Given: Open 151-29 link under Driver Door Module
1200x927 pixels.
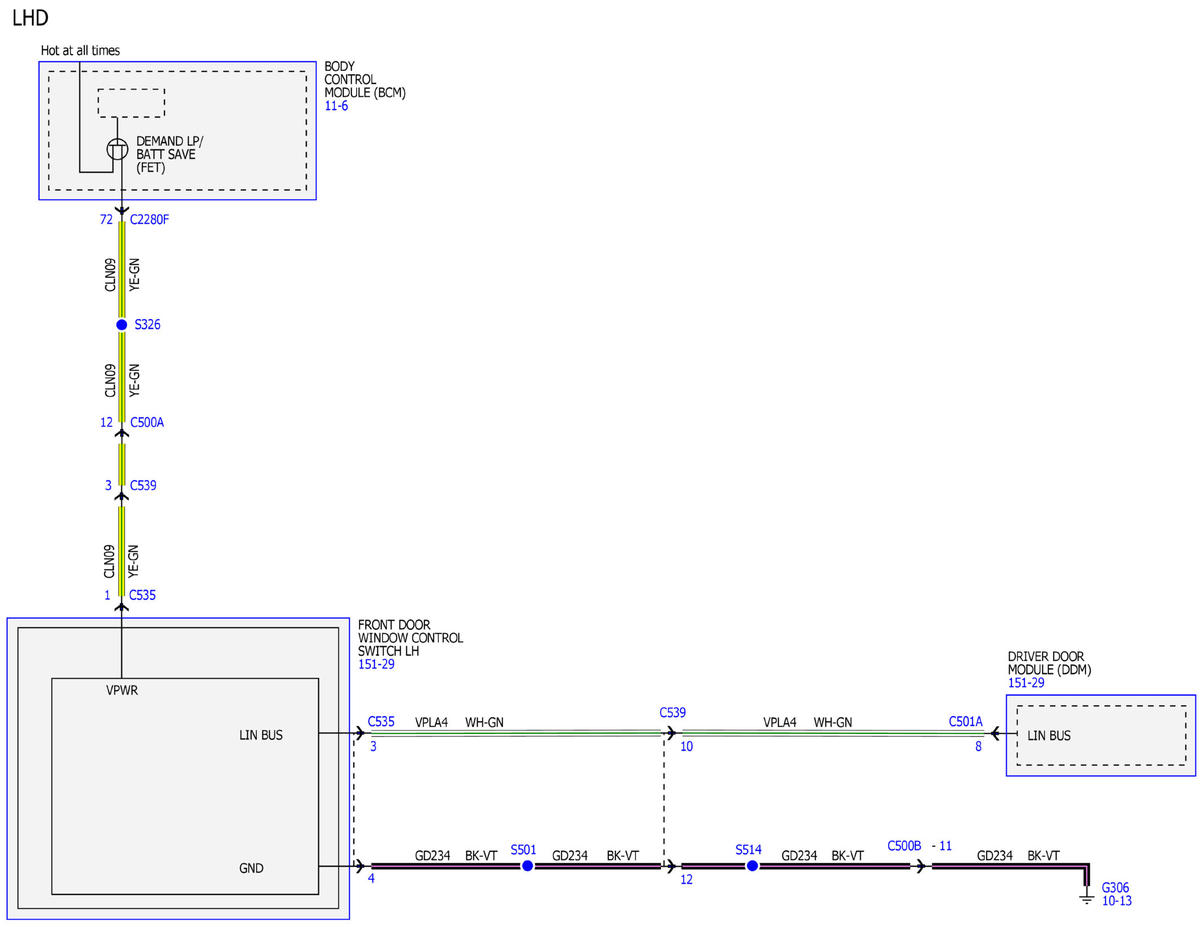Looking at the screenshot, I should coord(1024,683).
